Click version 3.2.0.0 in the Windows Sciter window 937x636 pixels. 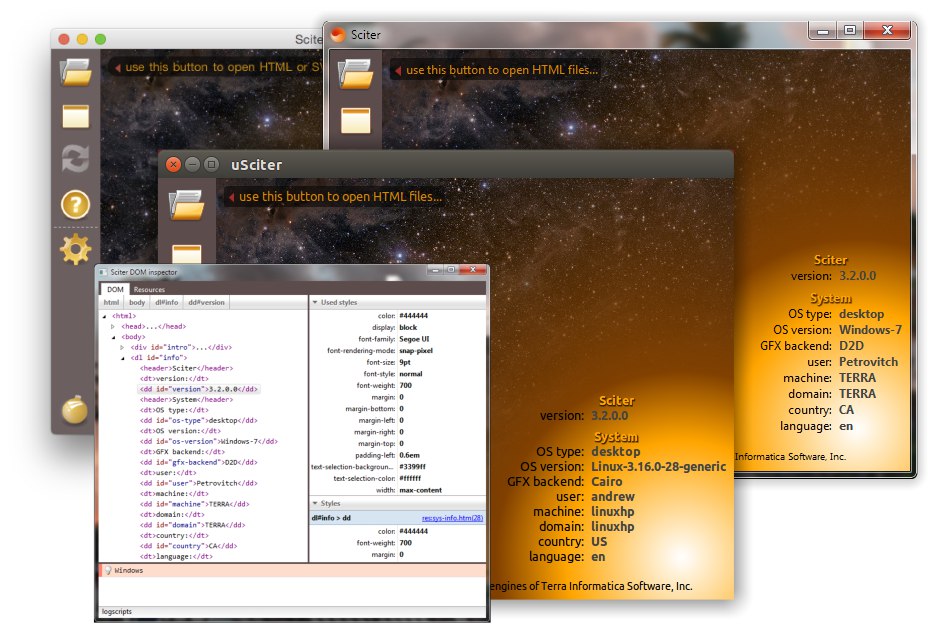tap(858, 276)
